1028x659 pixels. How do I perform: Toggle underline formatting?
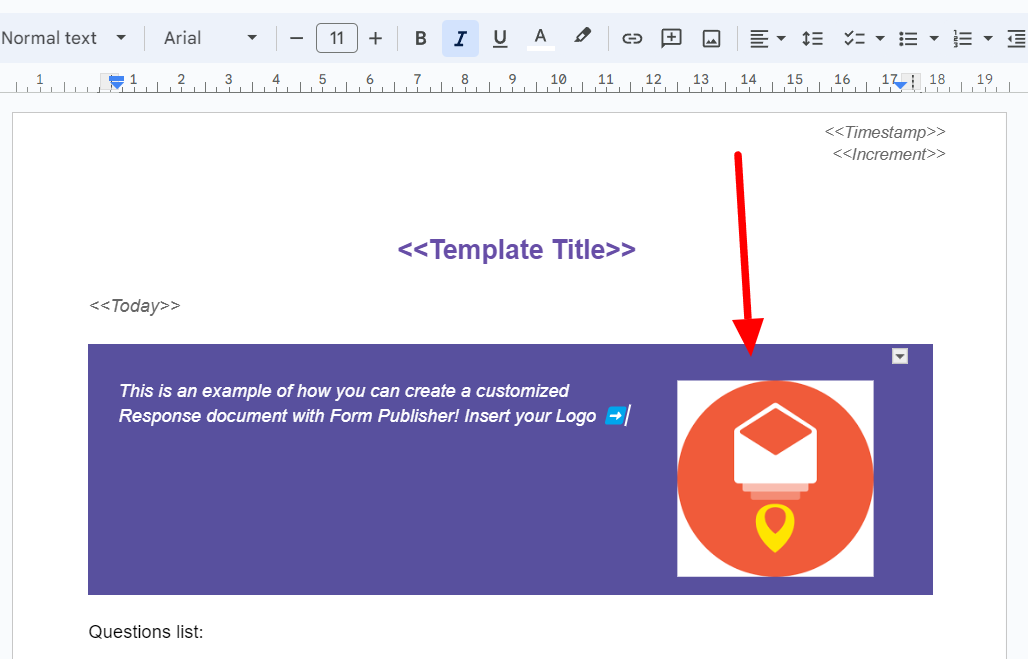500,38
